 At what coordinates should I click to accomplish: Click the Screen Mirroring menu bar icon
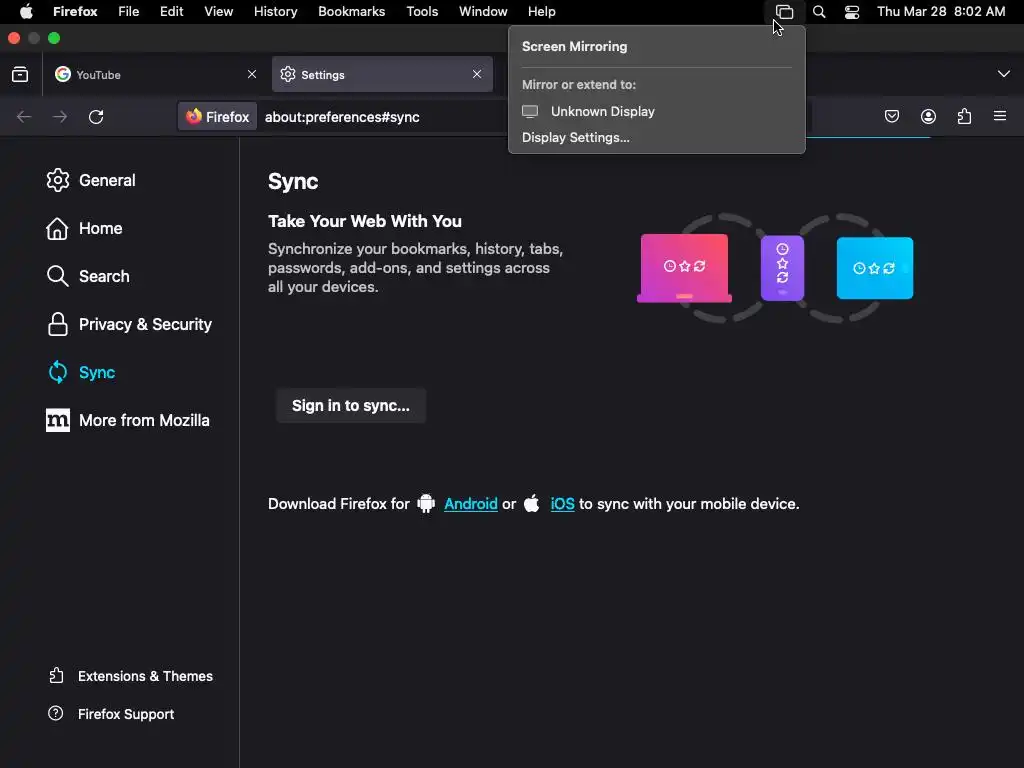(x=784, y=12)
